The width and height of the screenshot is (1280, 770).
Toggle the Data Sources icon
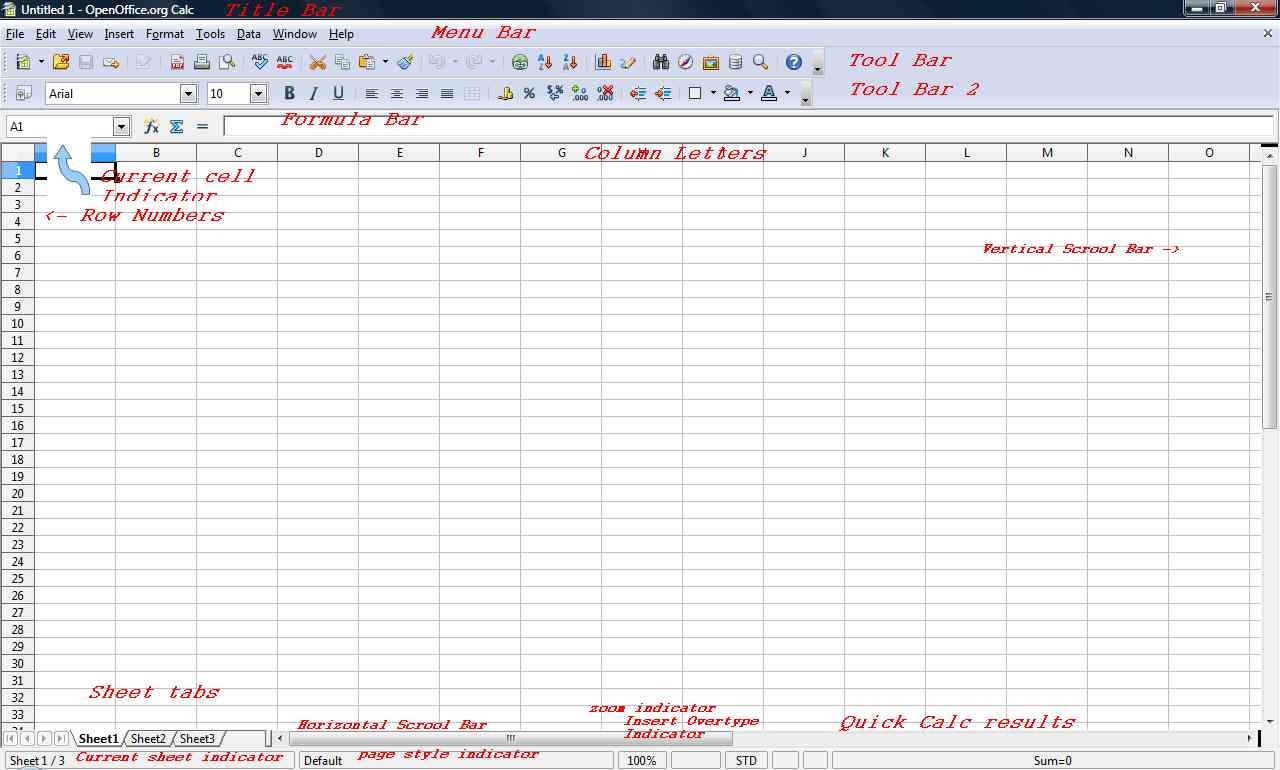point(736,62)
